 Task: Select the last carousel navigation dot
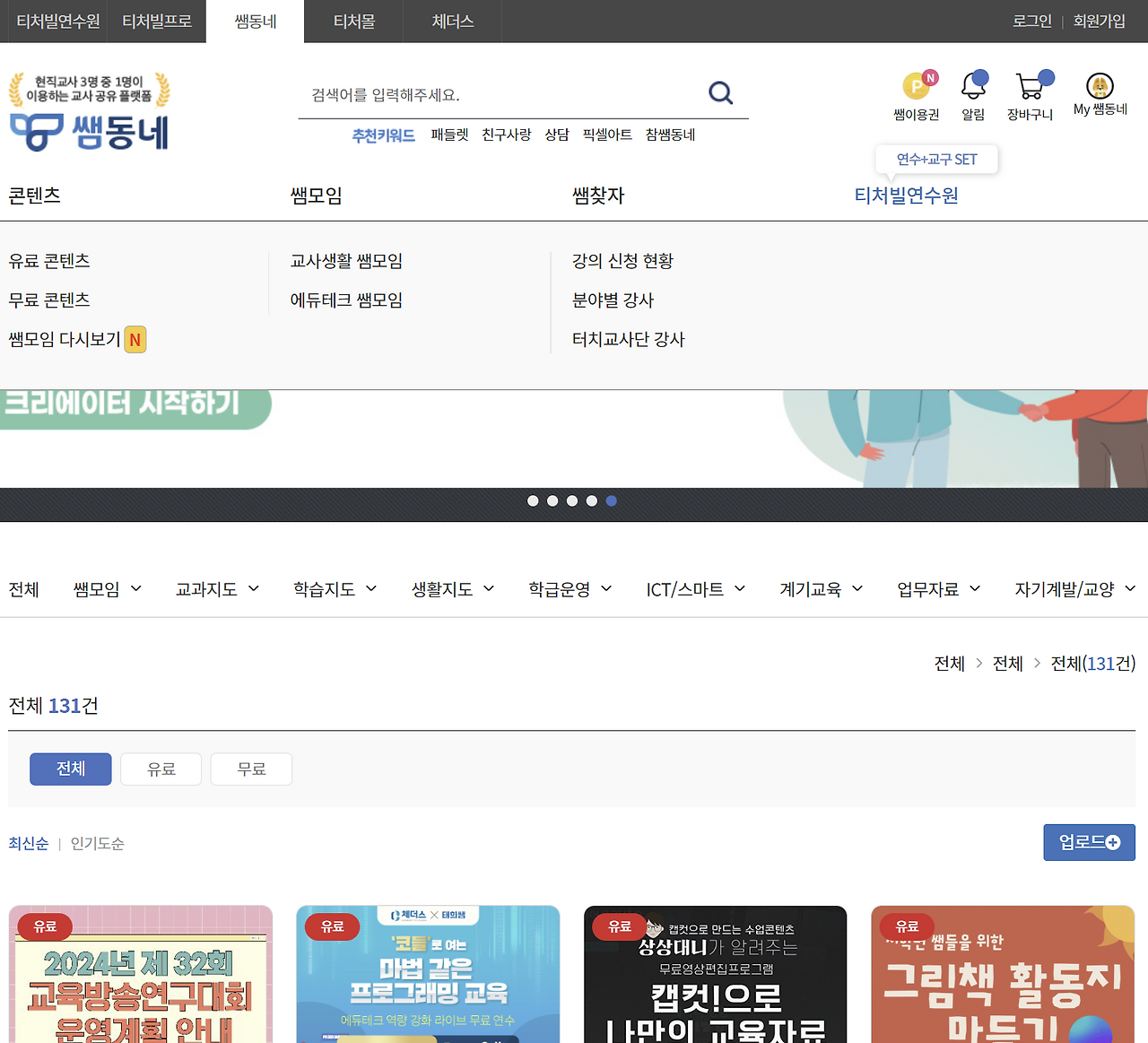(x=611, y=500)
